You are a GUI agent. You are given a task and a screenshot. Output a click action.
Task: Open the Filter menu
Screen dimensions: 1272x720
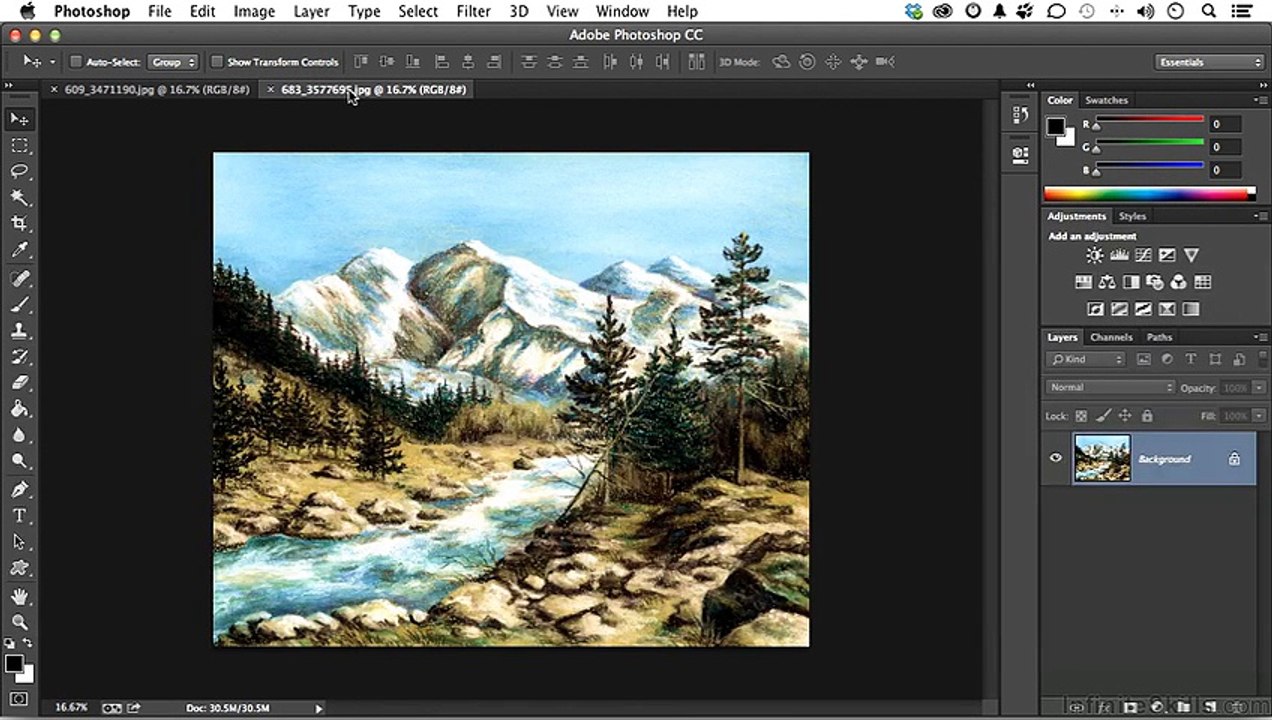[473, 11]
